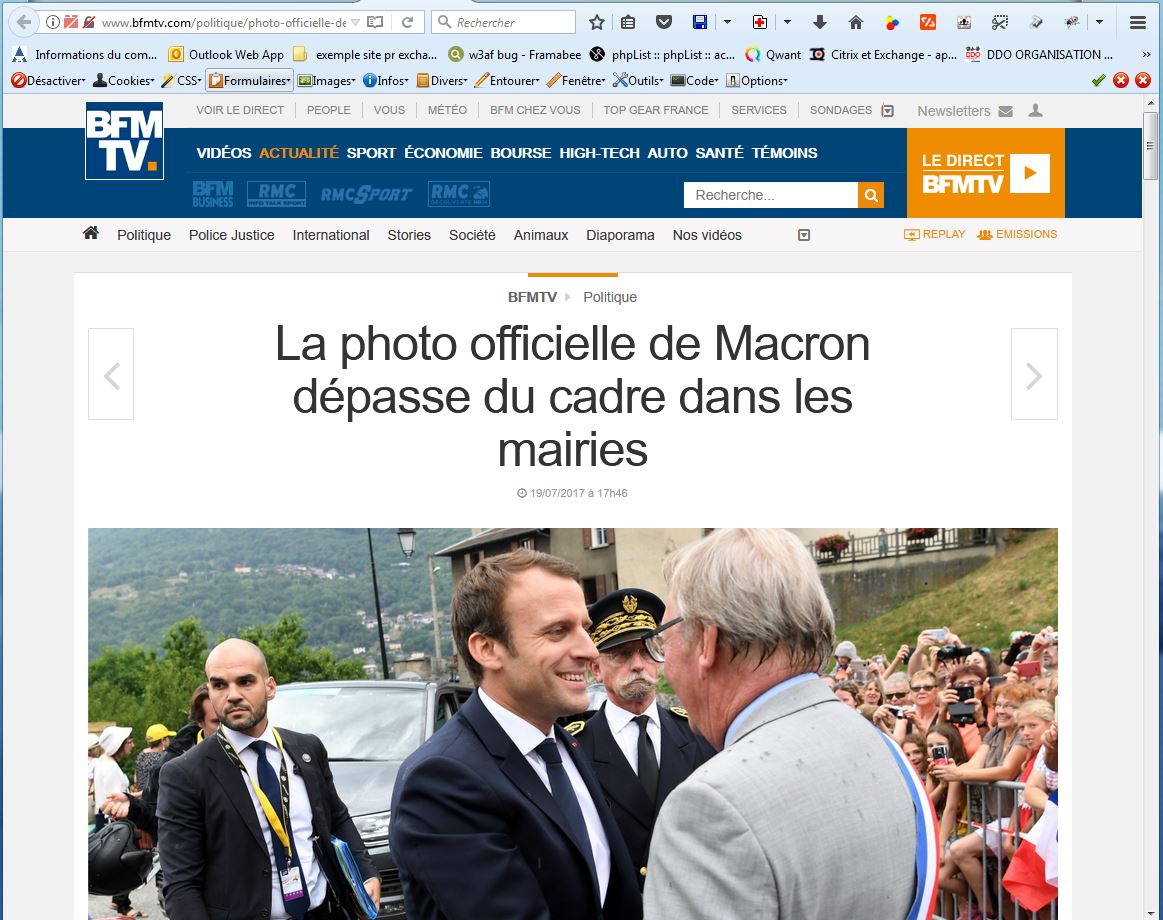The height and width of the screenshot is (920, 1163).
Task: Open the REPLAY link
Action: point(935,234)
